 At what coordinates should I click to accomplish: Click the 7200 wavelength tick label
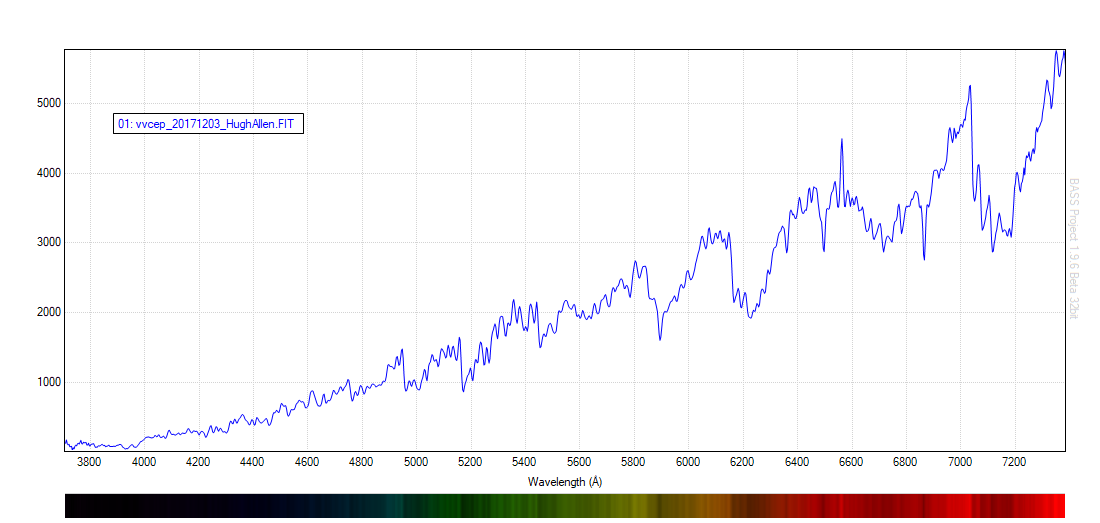click(x=1014, y=462)
